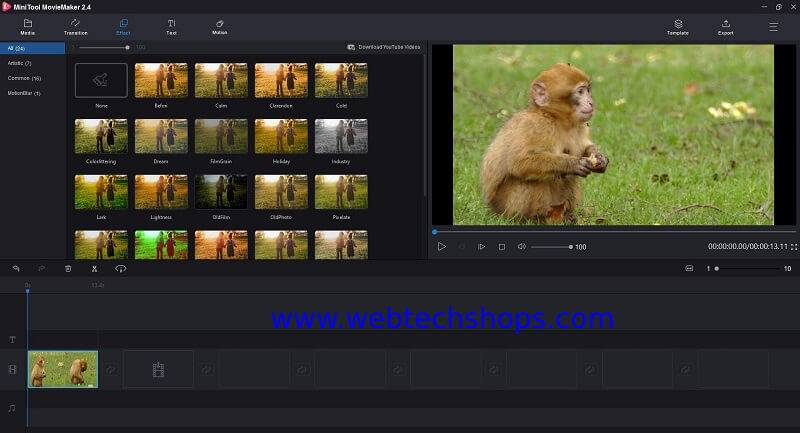Adjust the timeline zoom slider
Image resolution: width=800 pixels, height=433 pixels.
(x=717, y=268)
